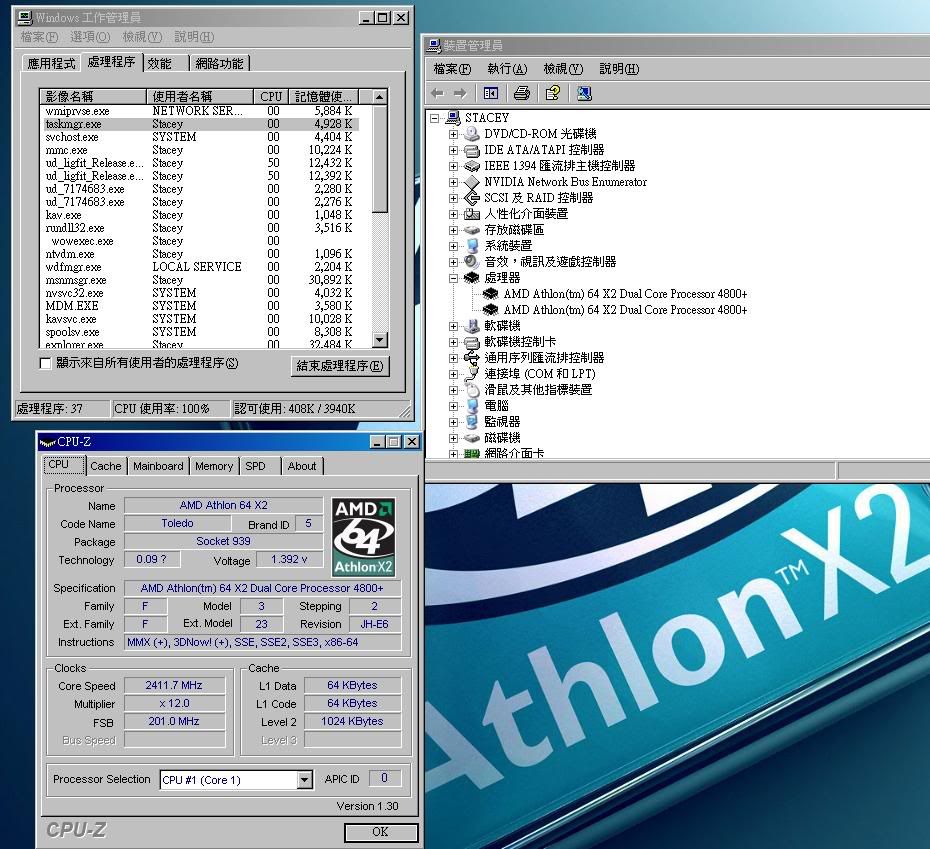Click the AMD Athlon X2 logo in CPU-Z
930x849 pixels.
tap(363, 538)
